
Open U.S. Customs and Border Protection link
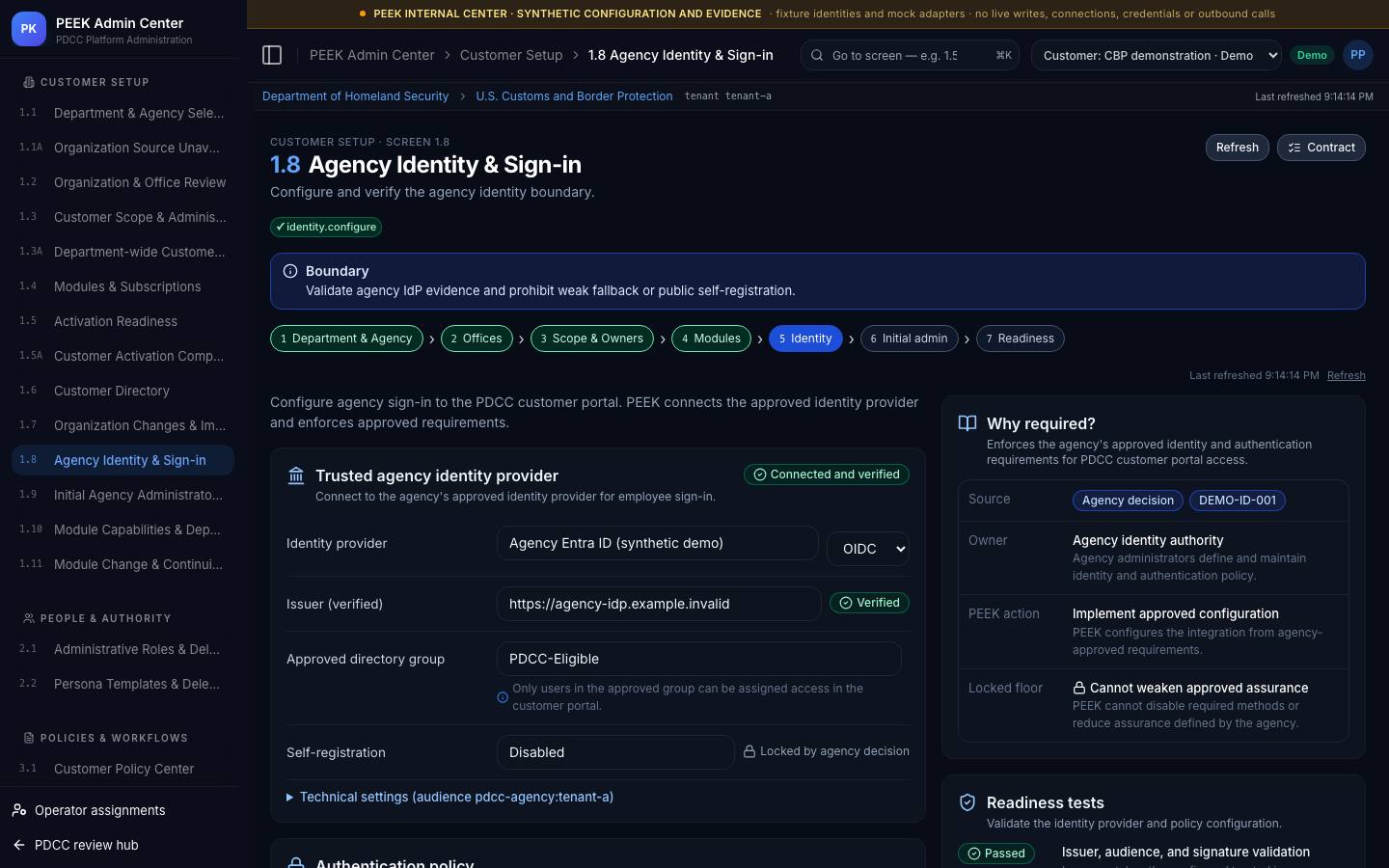(x=574, y=96)
